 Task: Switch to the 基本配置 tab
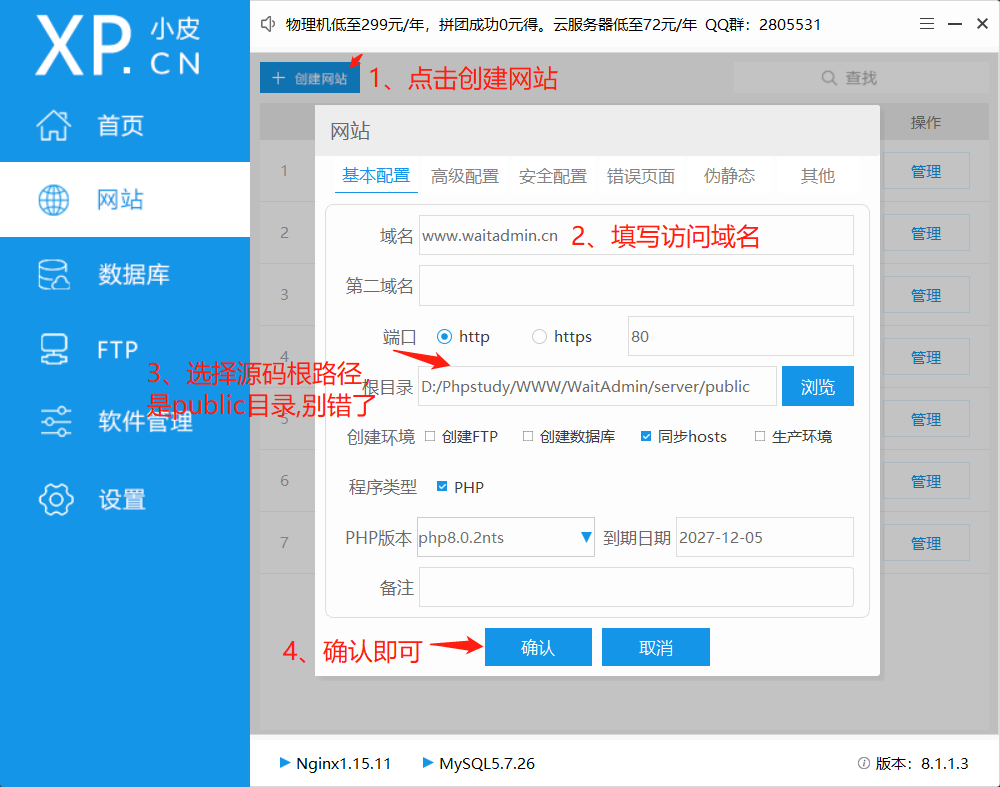pos(376,175)
